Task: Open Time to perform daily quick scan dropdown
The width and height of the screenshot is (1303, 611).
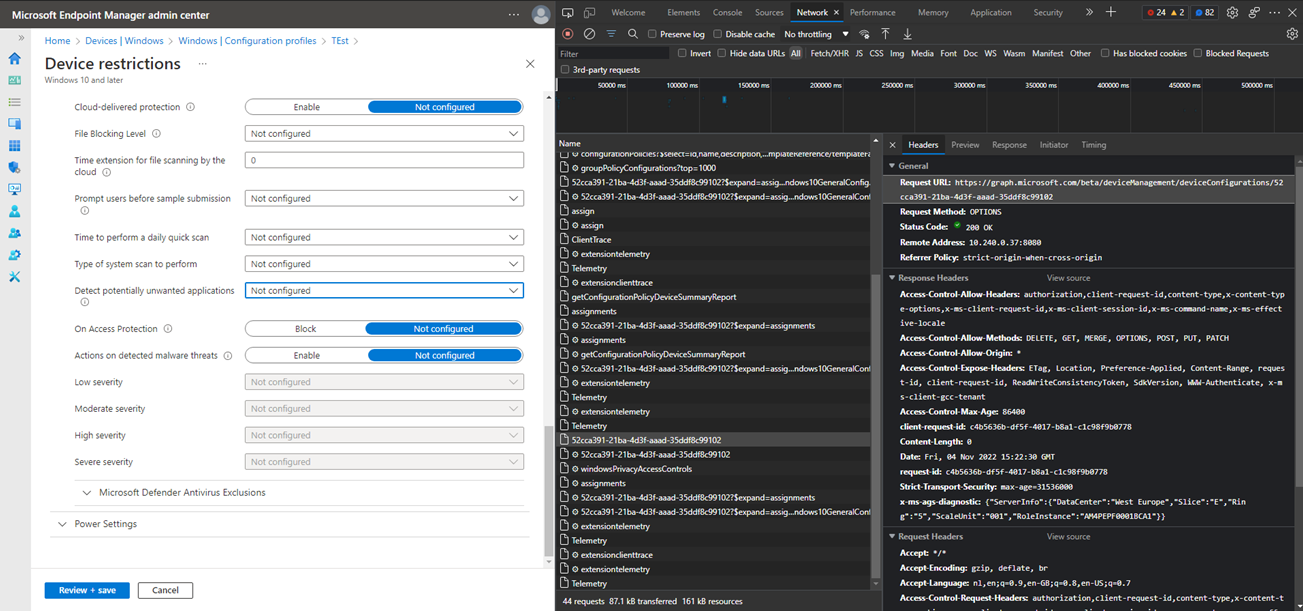Action: [384, 237]
